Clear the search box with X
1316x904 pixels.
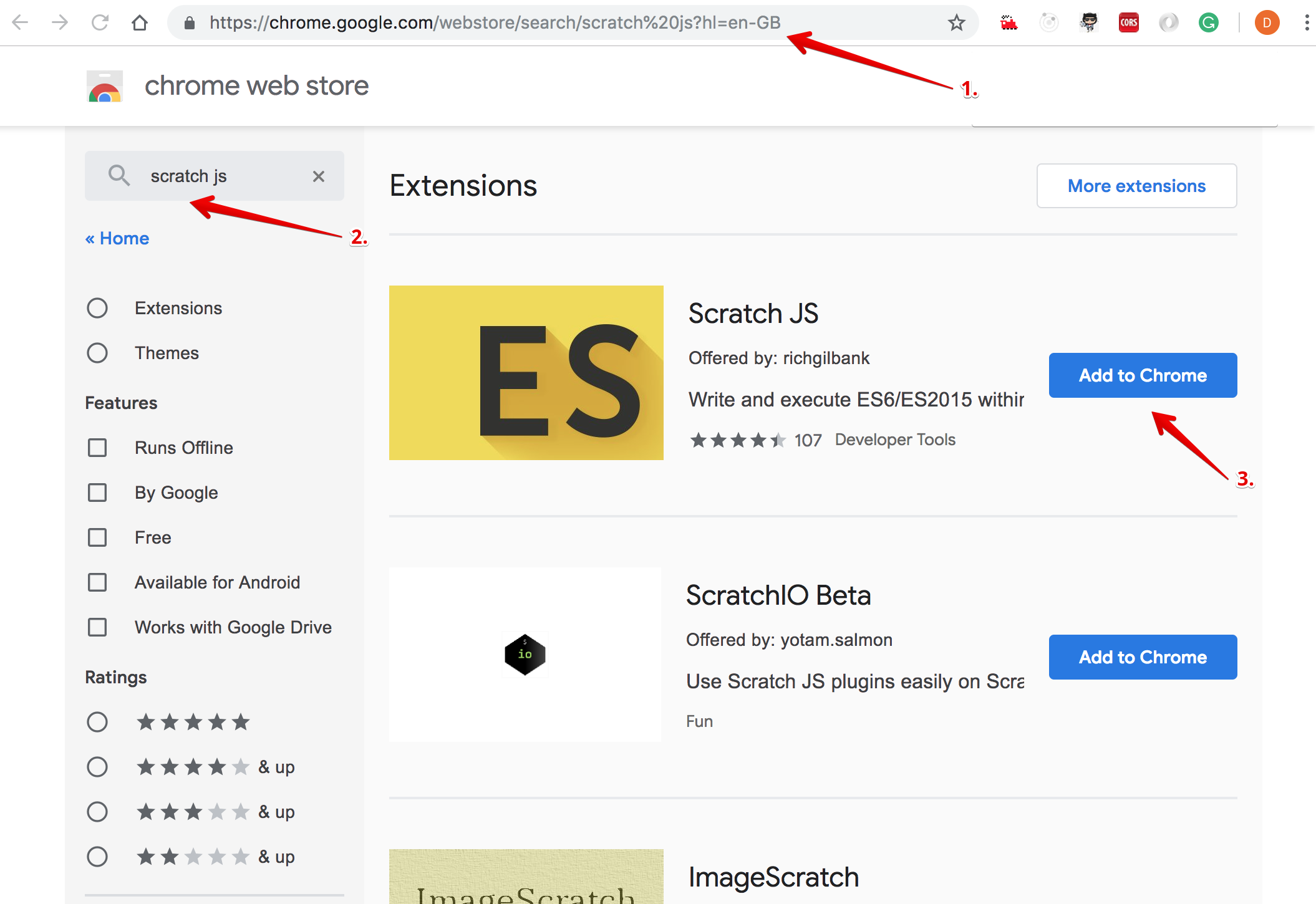[x=319, y=176]
